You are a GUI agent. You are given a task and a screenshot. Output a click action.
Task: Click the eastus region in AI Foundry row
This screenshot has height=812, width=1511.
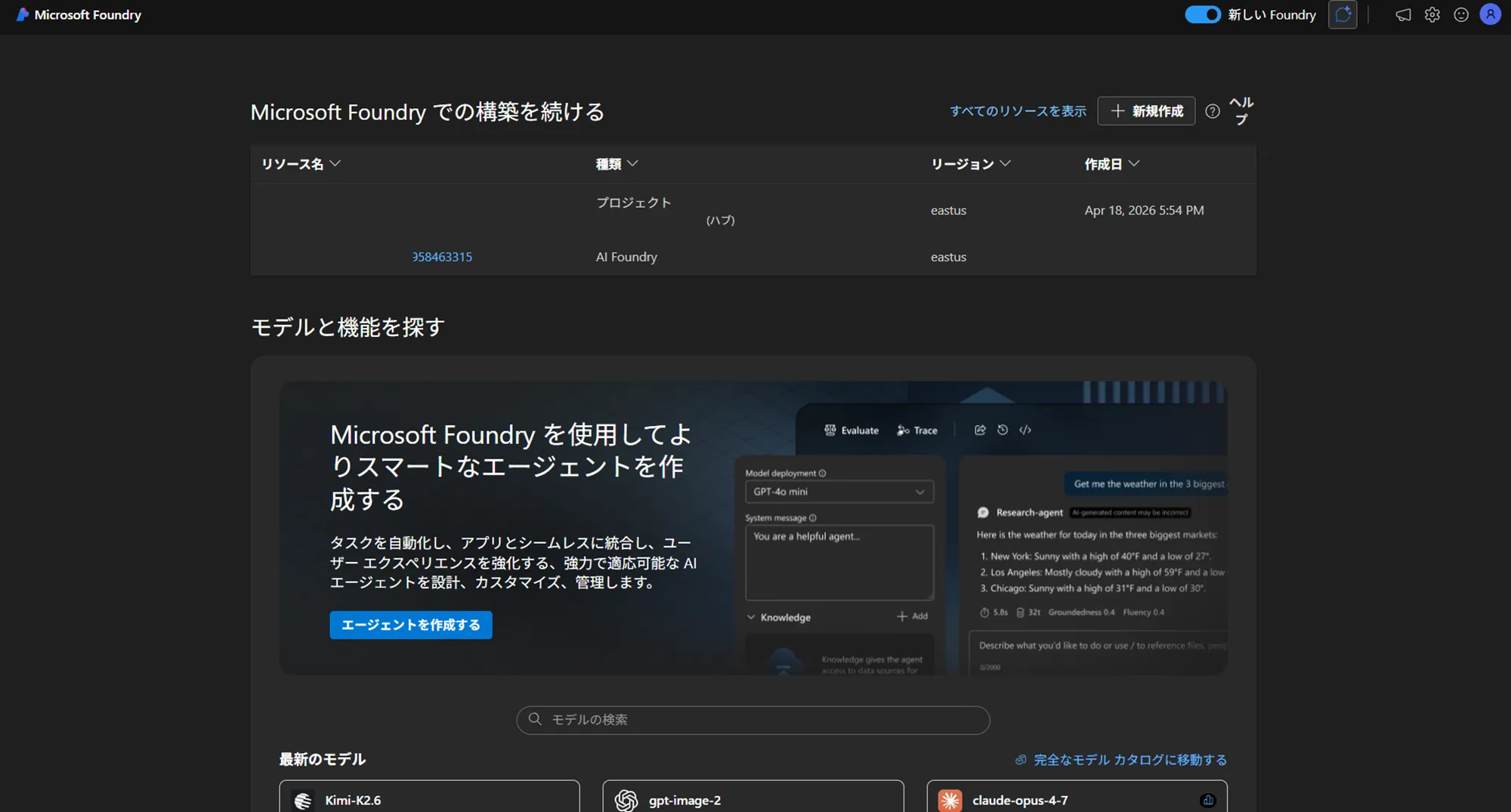click(948, 257)
